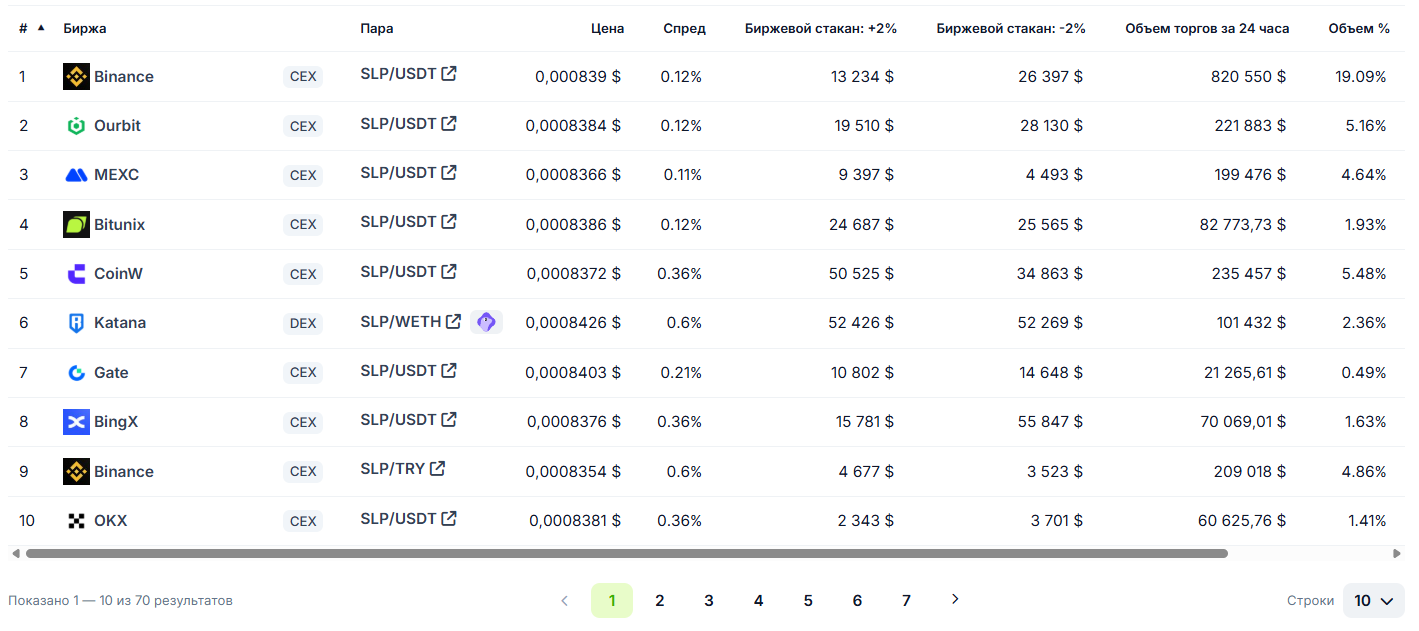
Task: Click the BingX exchange logo icon
Action: pos(76,422)
